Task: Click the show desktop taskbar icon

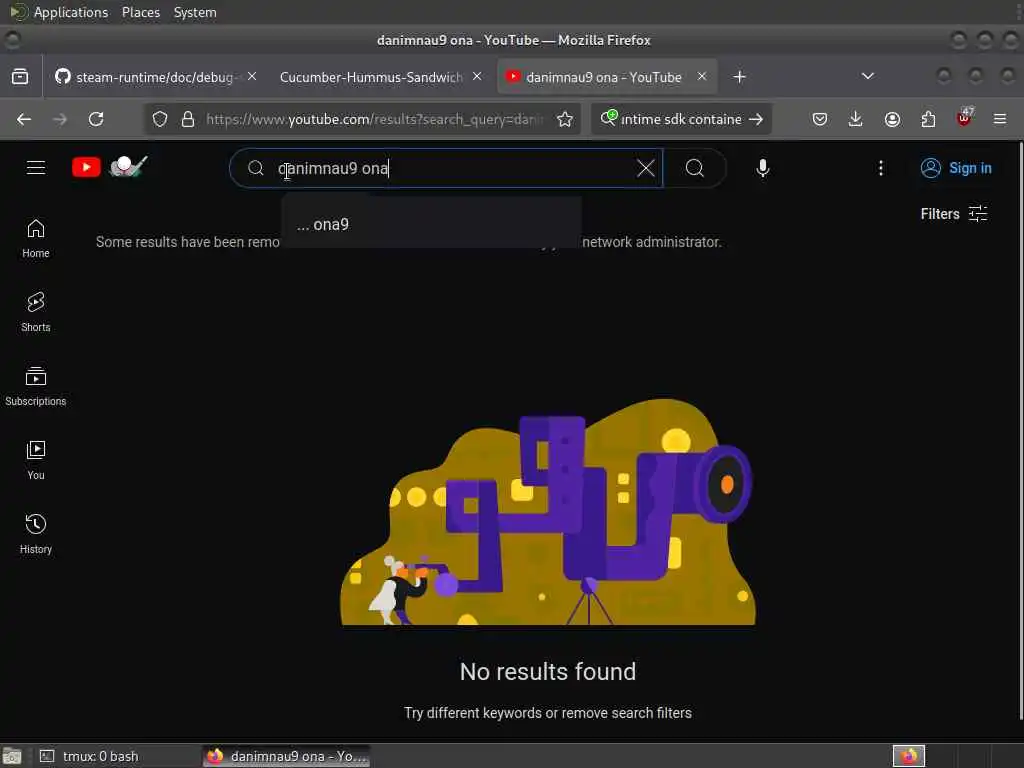Action: pos(12,756)
